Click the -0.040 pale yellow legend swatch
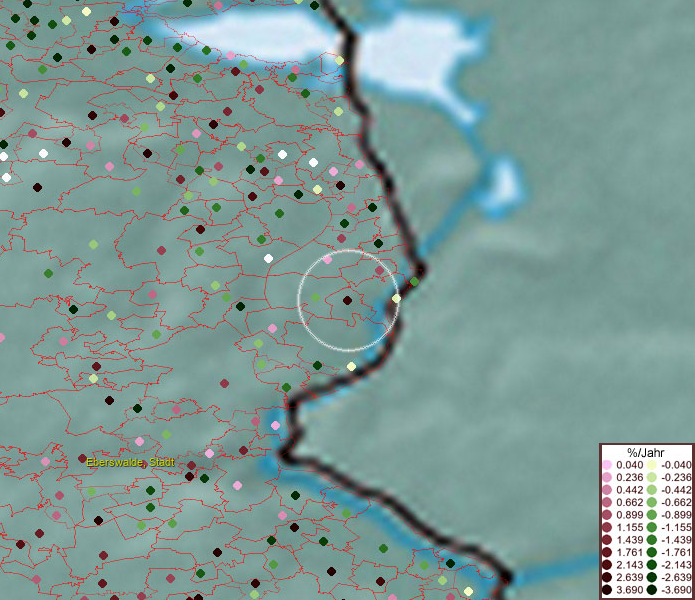The height and width of the screenshot is (600, 695). [652, 464]
